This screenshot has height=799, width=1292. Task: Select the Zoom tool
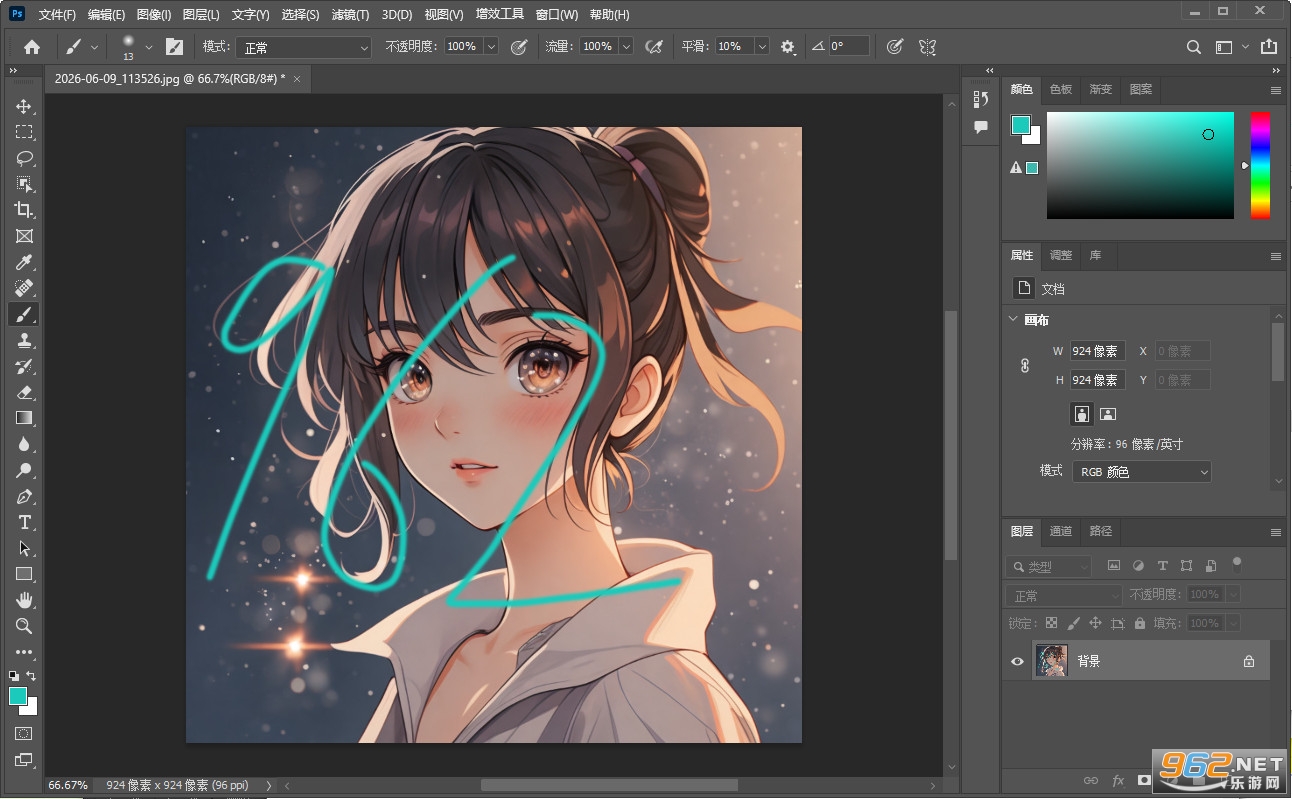coord(24,626)
